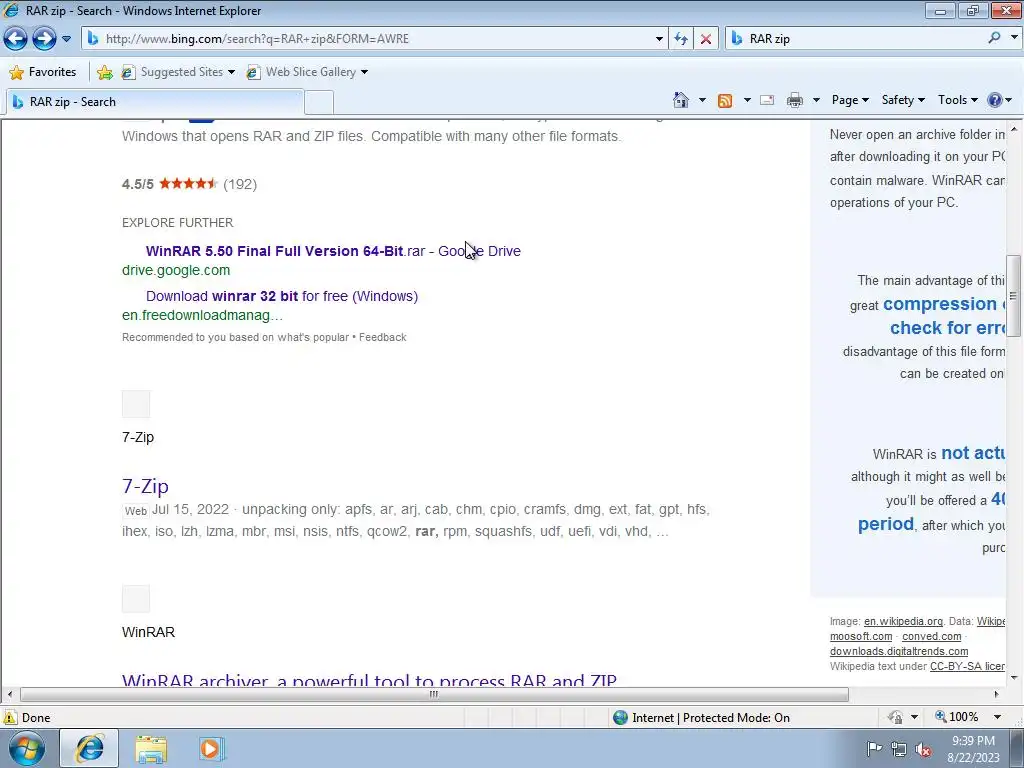The height and width of the screenshot is (768, 1024).
Task: Open the Favorites star button
Action: point(43,72)
